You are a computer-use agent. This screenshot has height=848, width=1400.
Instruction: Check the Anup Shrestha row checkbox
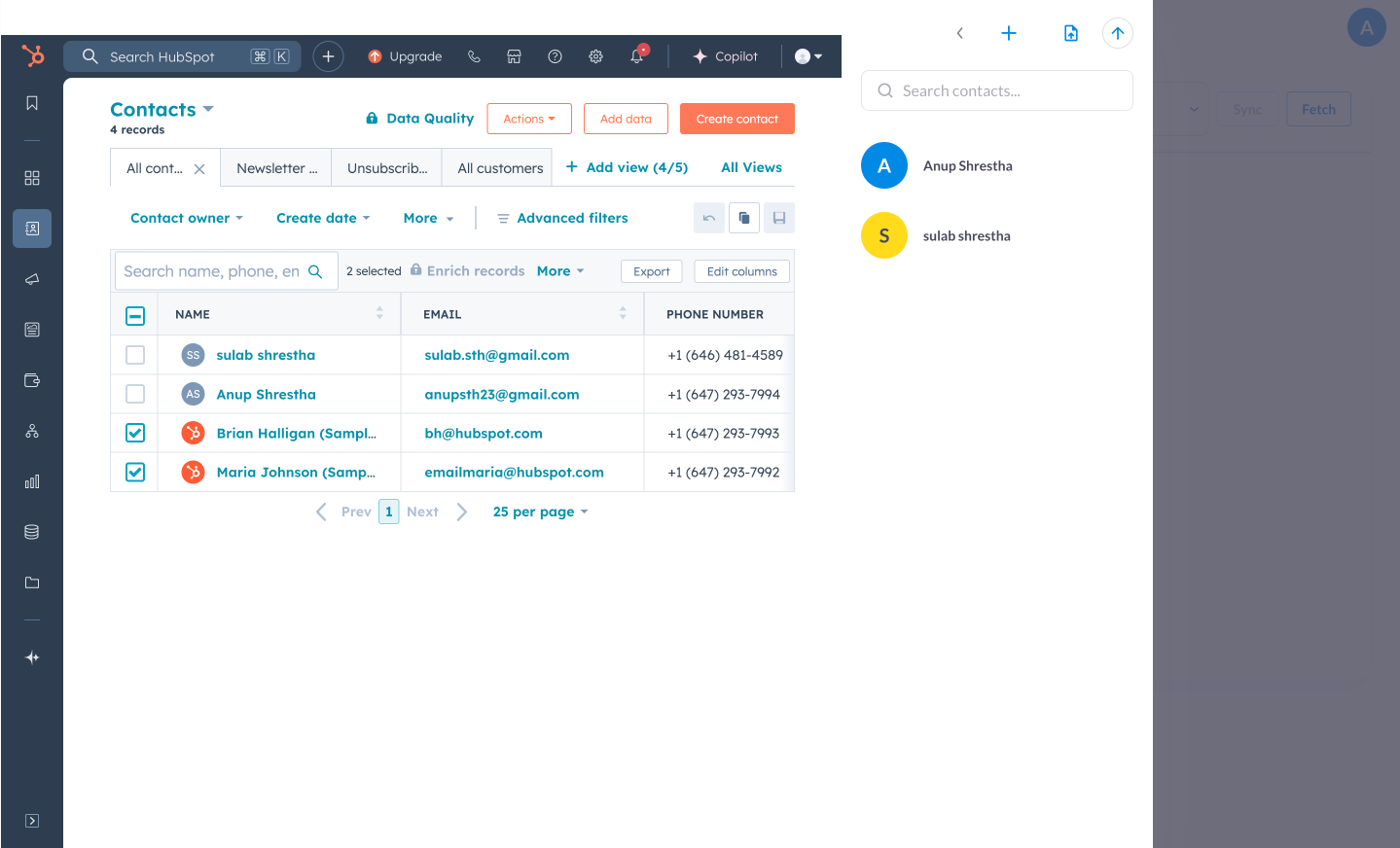[x=135, y=394]
